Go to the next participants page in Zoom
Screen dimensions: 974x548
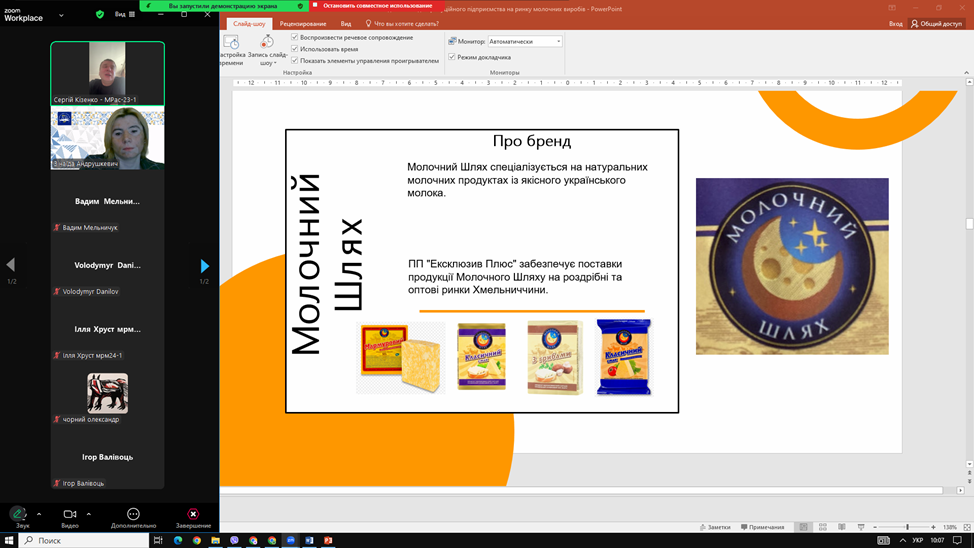204,266
